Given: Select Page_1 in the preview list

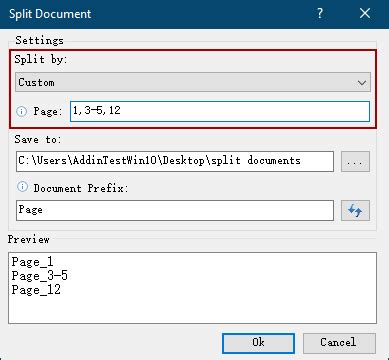Looking at the screenshot, I should coord(33,262).
